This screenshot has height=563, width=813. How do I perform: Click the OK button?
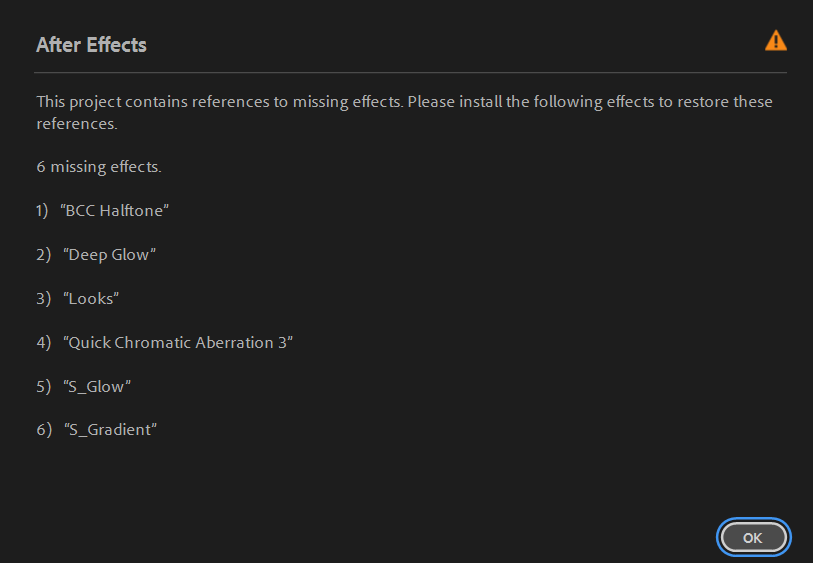(x=754, y=537)
